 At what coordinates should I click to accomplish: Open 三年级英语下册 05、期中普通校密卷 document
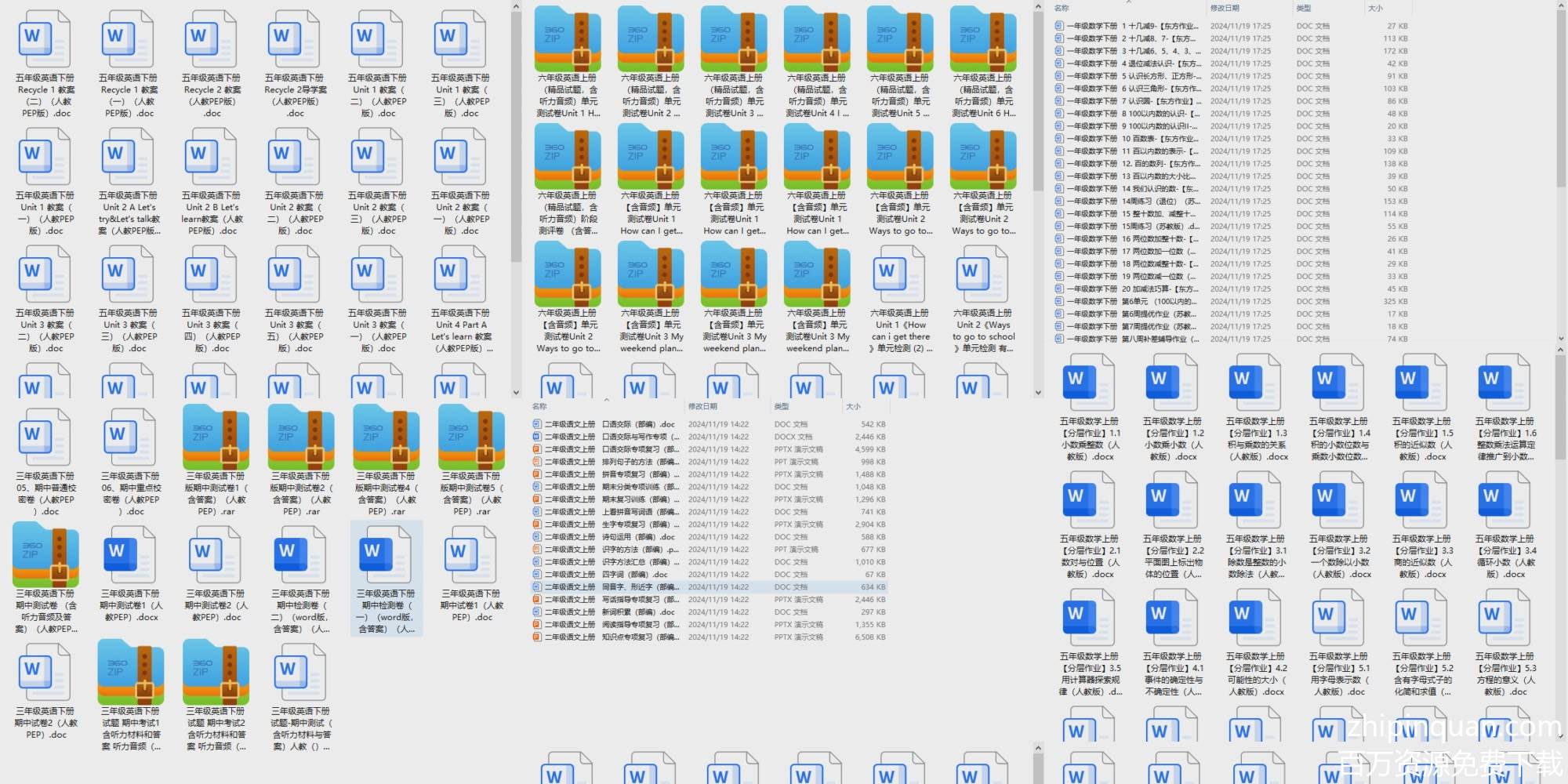coord(45,437)
